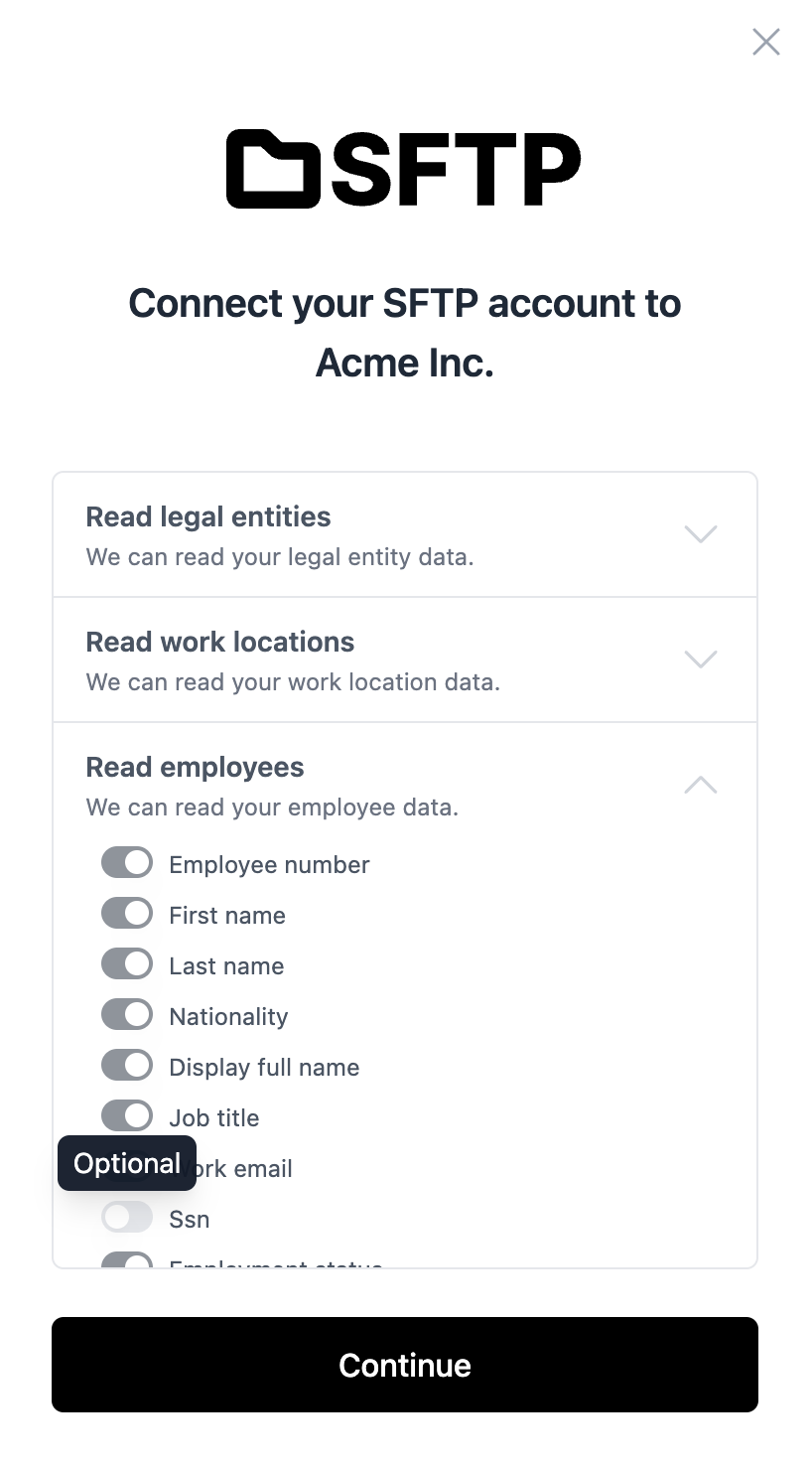Click the Optional tooltip label
The image size is (812, 1468).
127,1164
